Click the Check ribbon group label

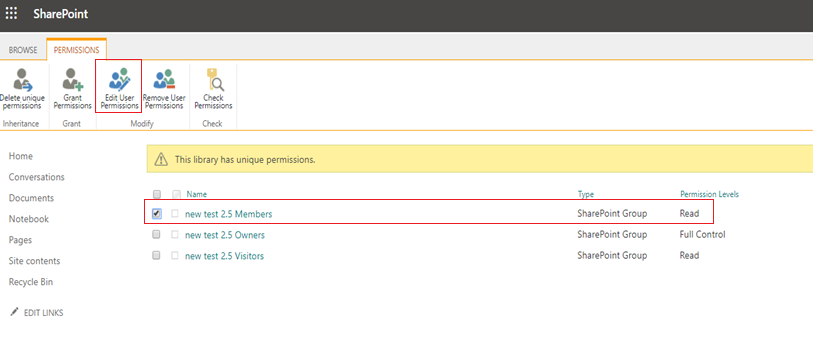(213, 123)
